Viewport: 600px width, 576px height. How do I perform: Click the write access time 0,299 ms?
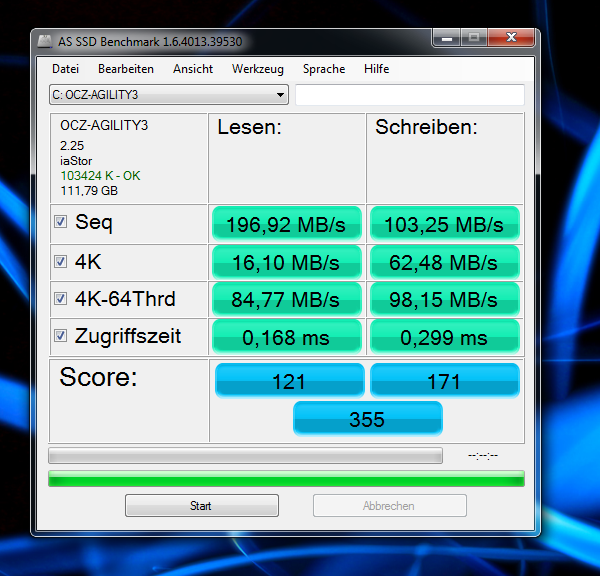(445, 337)
